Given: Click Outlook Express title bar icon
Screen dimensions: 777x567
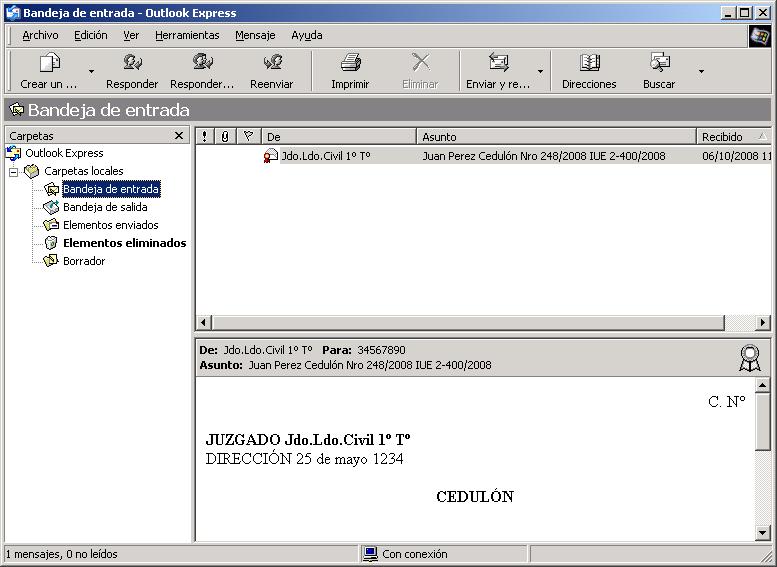Looking at the screenshot, I should 12,12.
